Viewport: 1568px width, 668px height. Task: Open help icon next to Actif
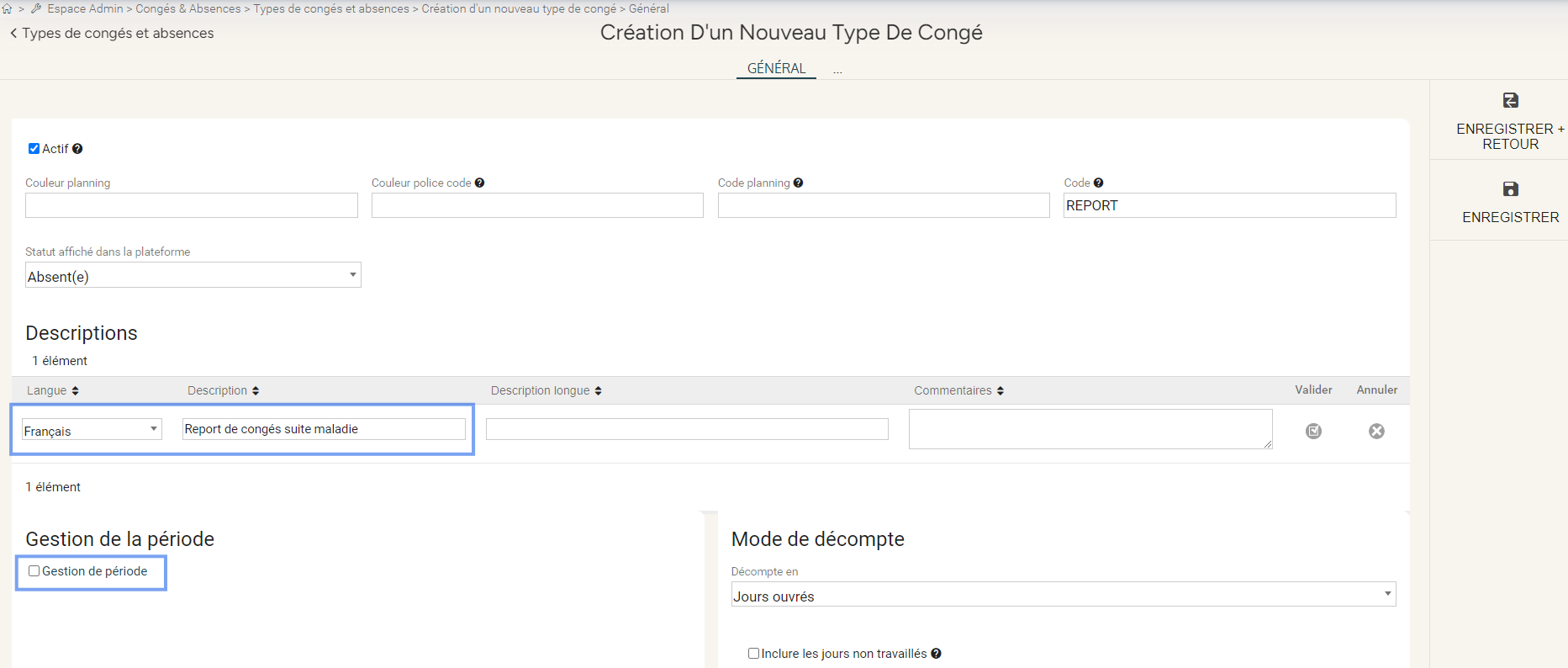77,149
